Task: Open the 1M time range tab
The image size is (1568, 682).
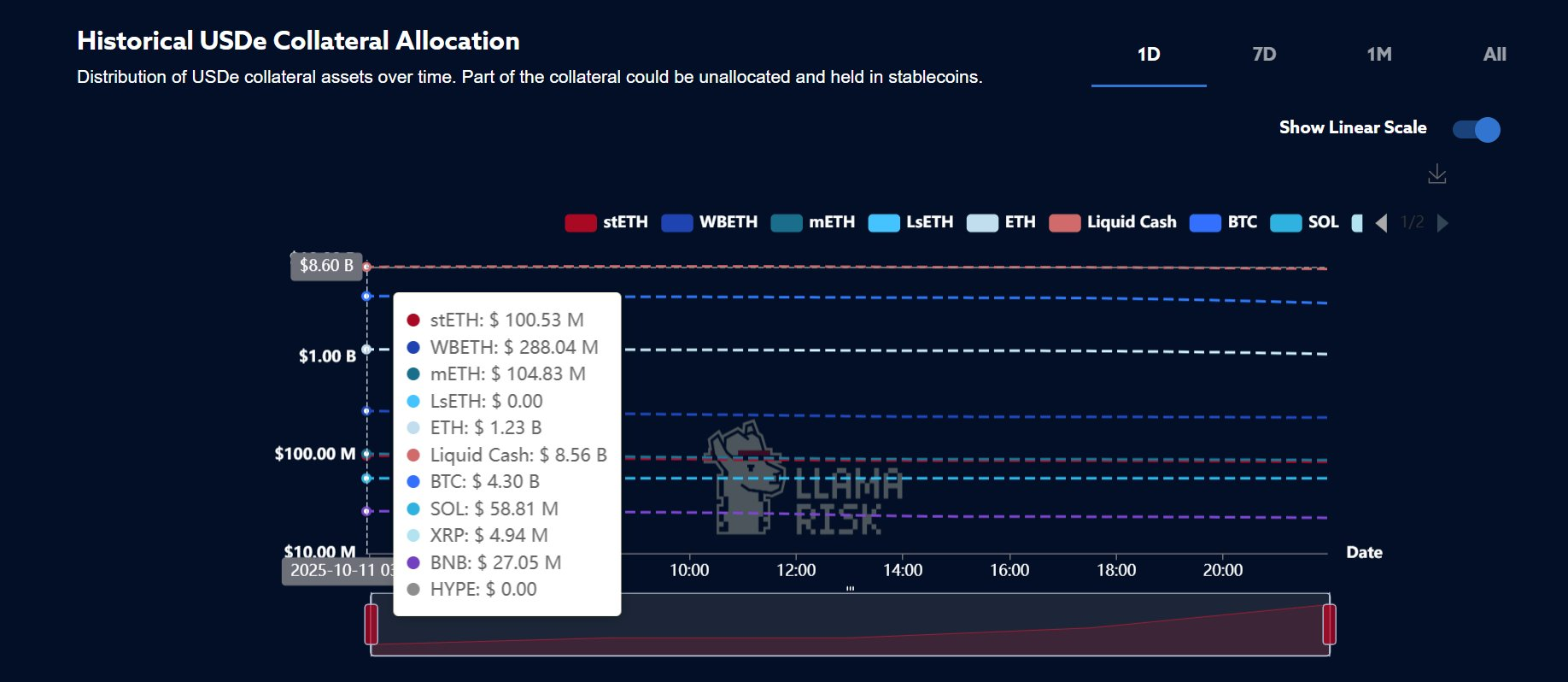Action: coord(1379,55)
